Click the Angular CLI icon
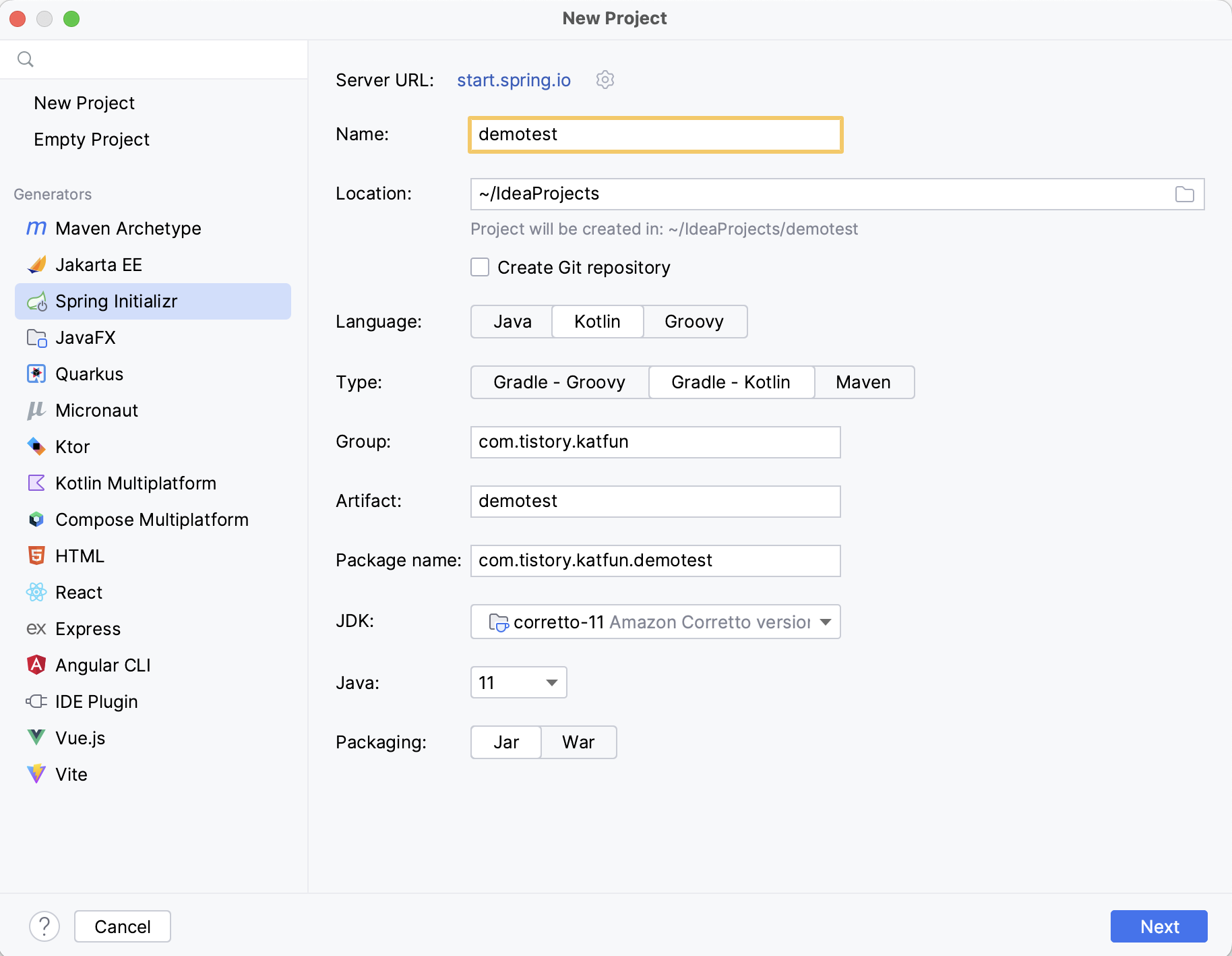1232x956 pixels. [36, 665]
